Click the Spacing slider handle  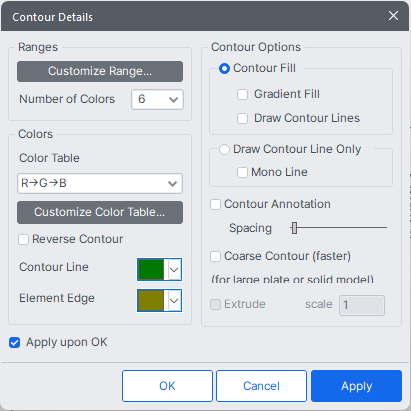point(294,228)
